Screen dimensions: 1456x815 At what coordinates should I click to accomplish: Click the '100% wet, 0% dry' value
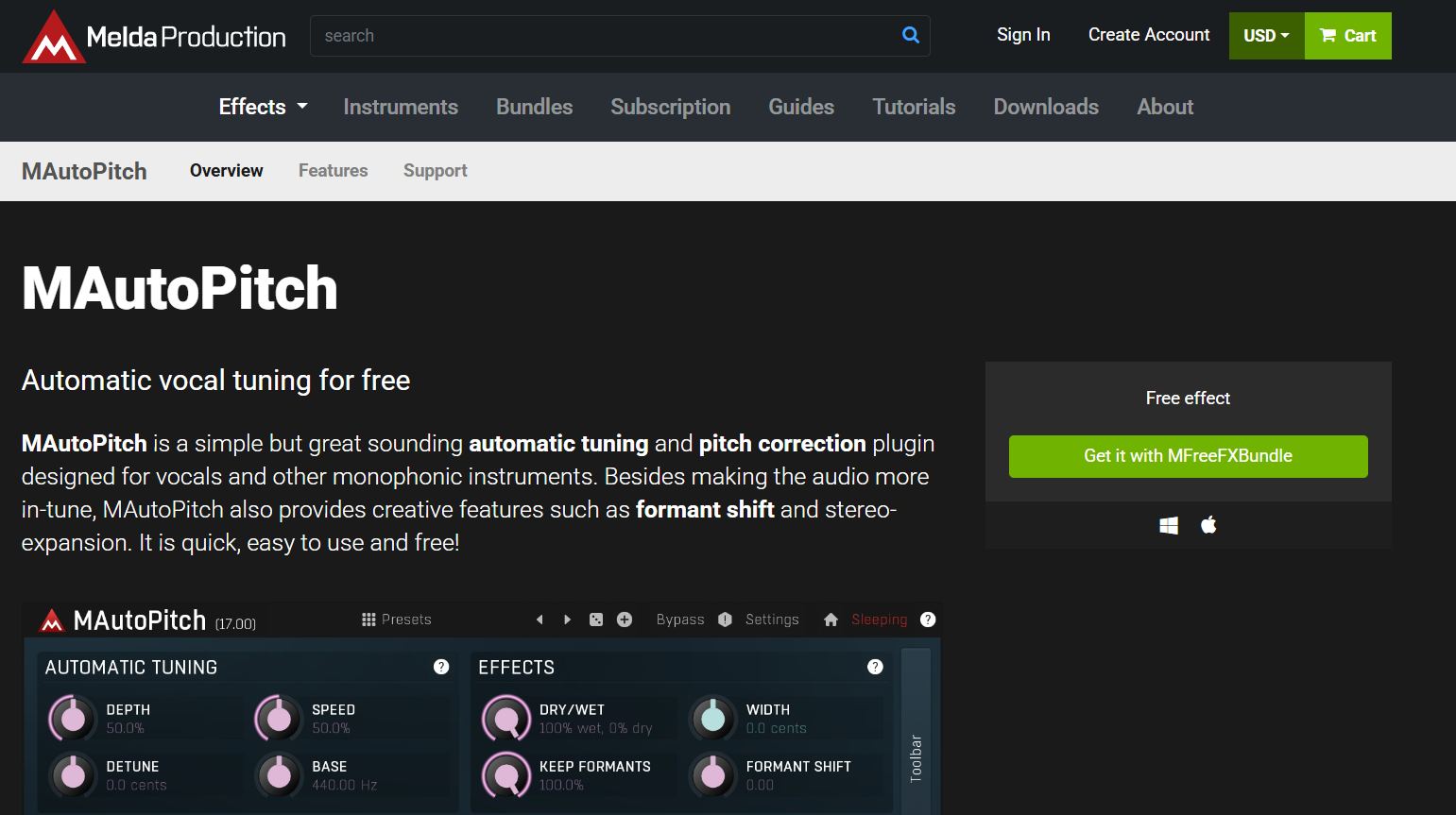pyautogui.click(x=595, y=728)
